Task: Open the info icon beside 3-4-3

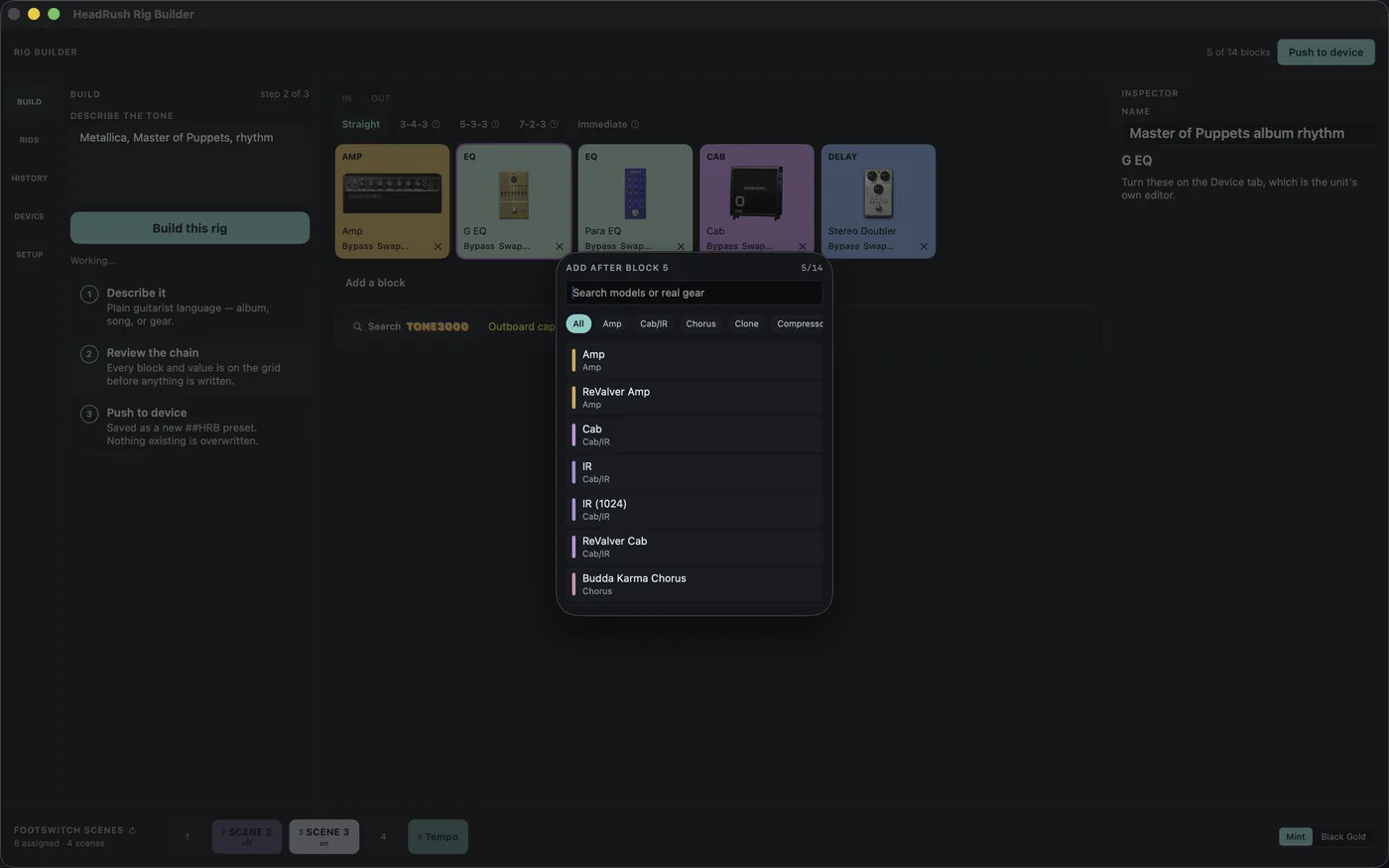Action: (436, 124)
